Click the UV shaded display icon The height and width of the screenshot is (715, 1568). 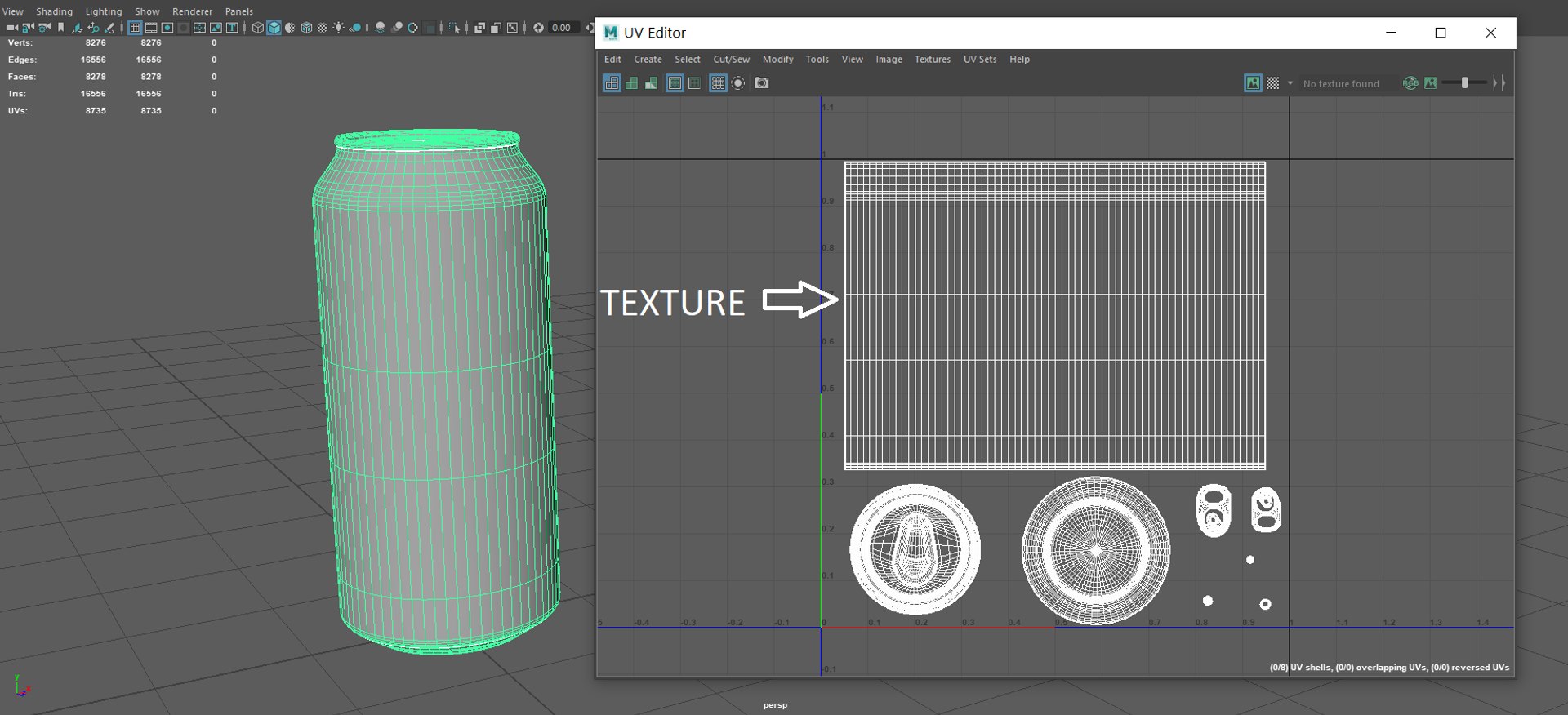pos(631,83)
